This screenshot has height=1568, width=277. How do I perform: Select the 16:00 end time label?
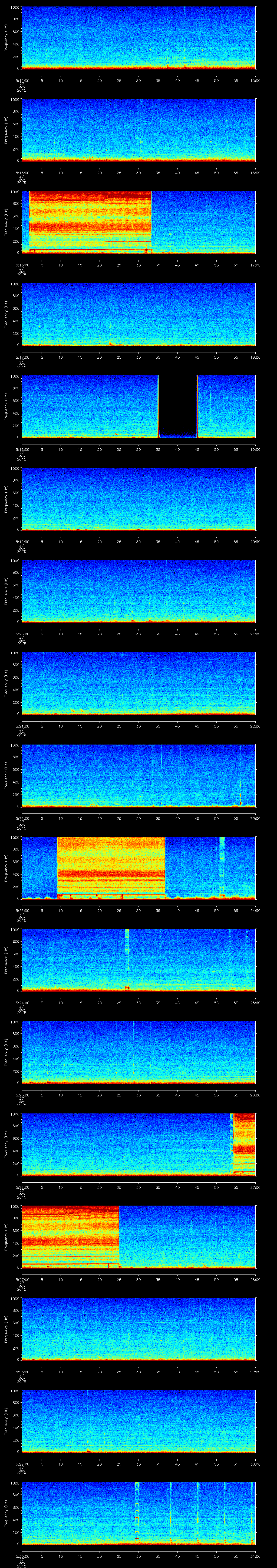tap(256, 173)
